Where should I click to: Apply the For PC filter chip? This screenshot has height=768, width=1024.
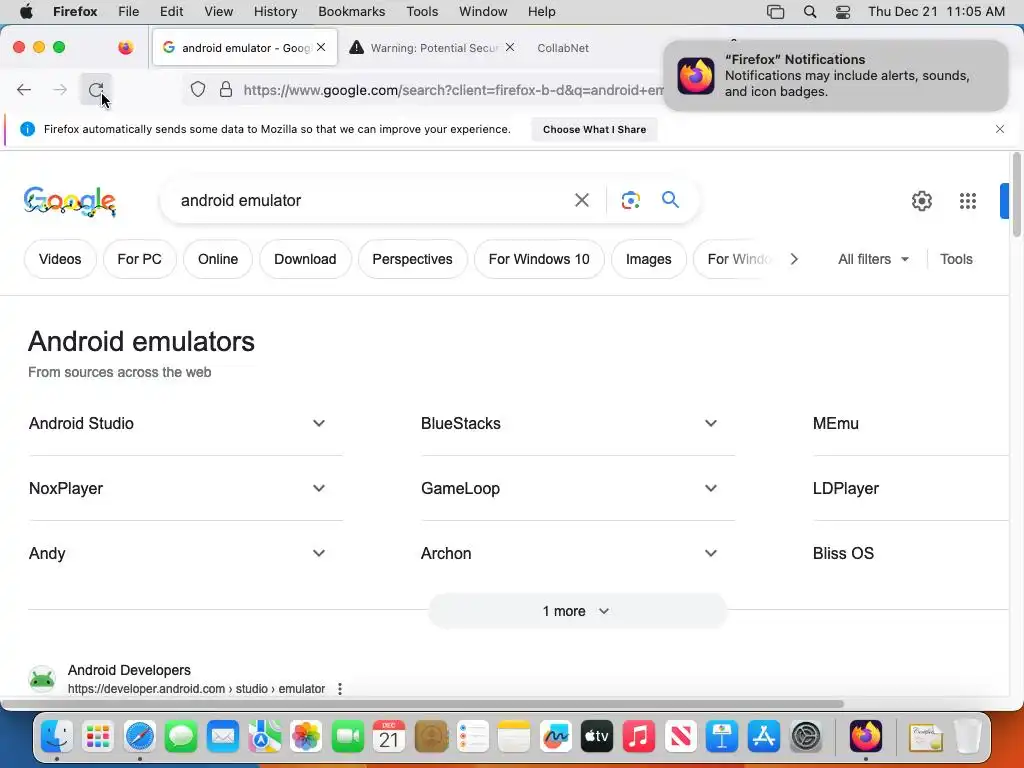pos(139,259)
